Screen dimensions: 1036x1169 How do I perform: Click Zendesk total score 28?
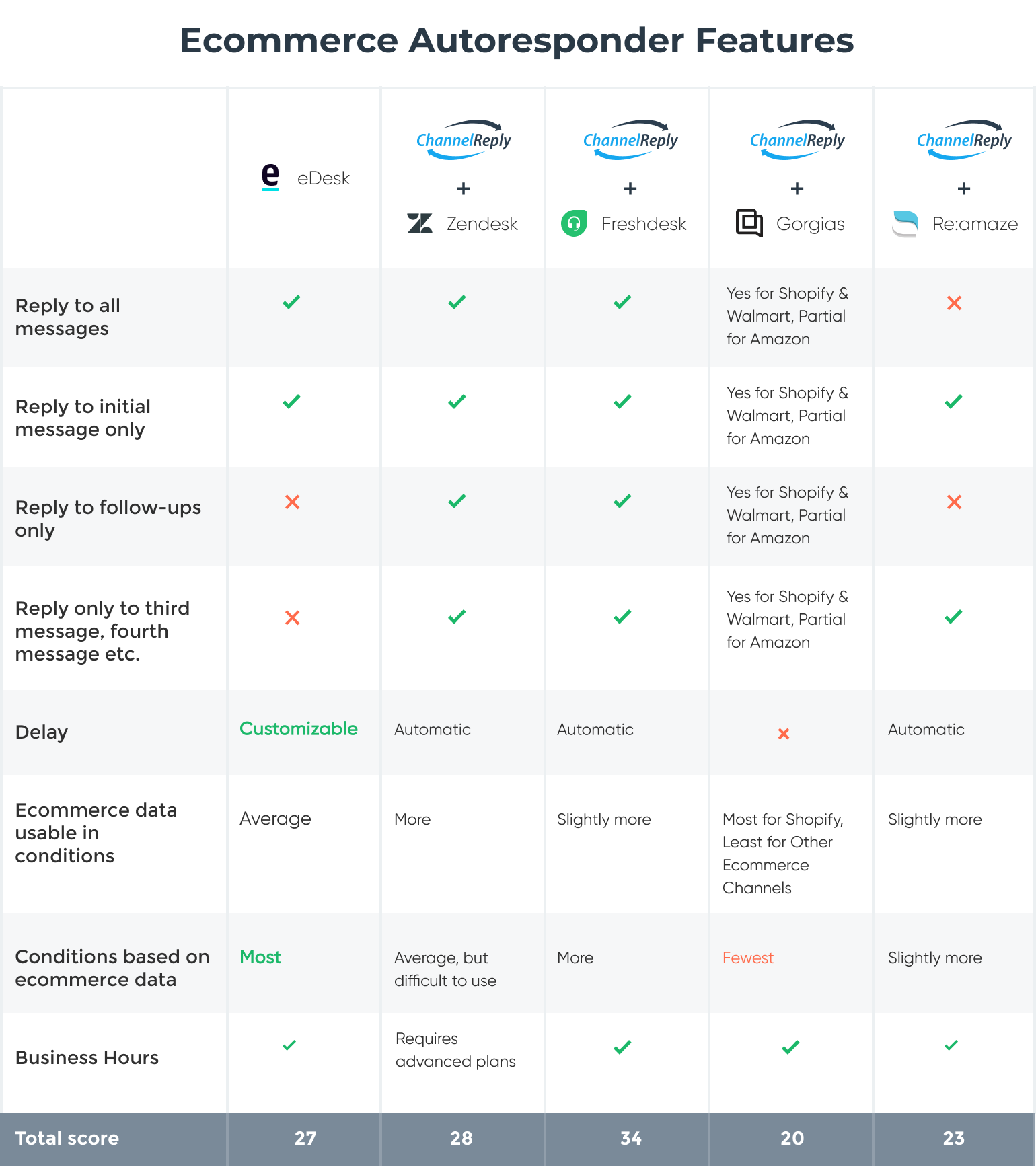click(x=461, y=1139)
